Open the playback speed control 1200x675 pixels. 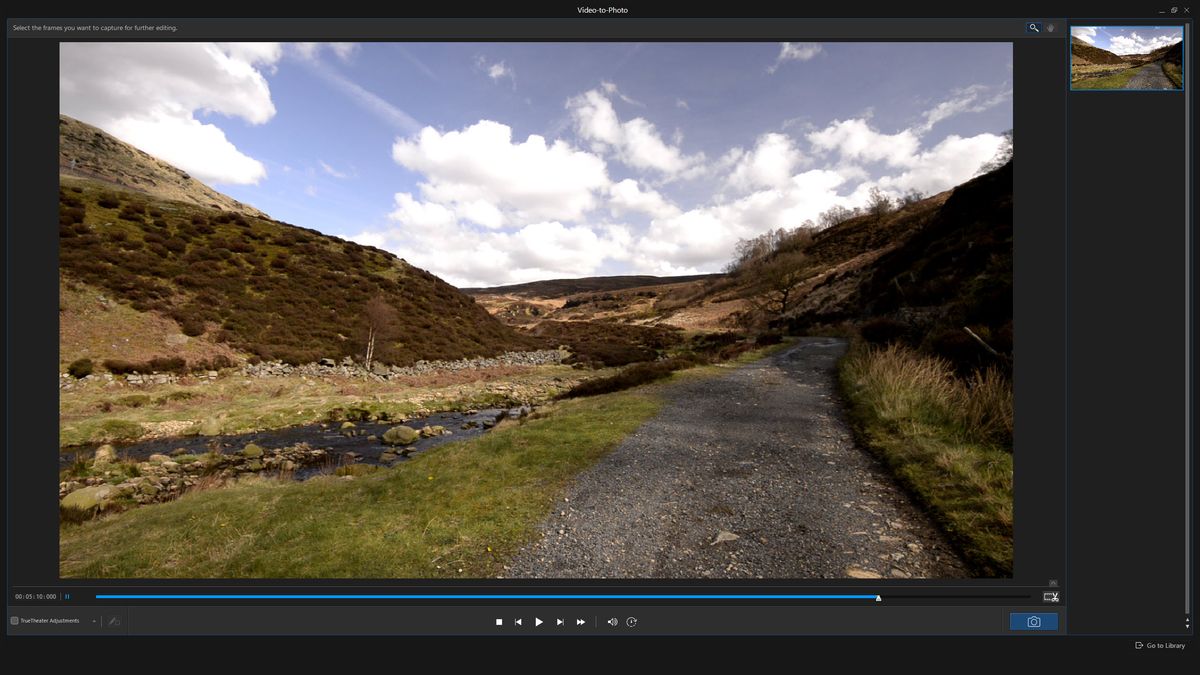tap(632, 621)
